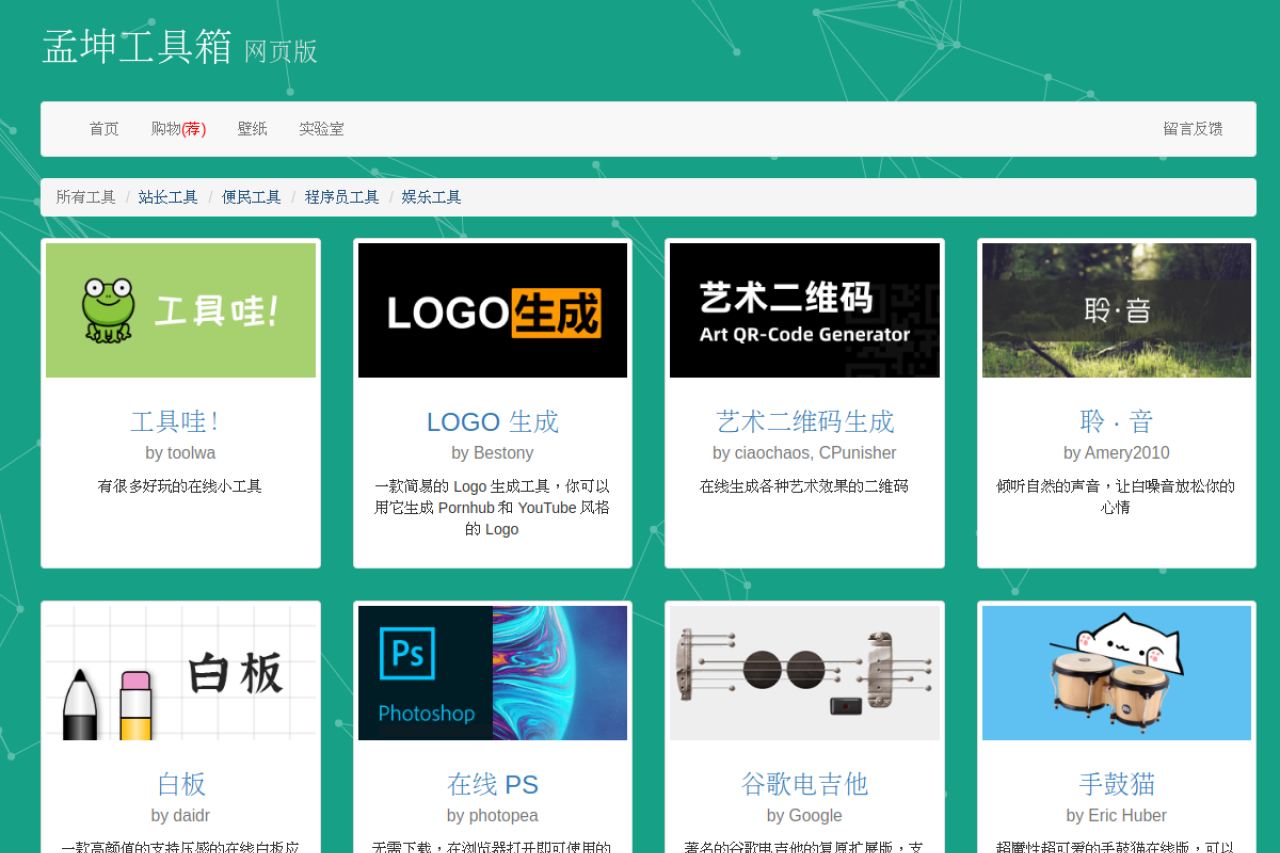Filter by 站长工具 category

(168, 197)
